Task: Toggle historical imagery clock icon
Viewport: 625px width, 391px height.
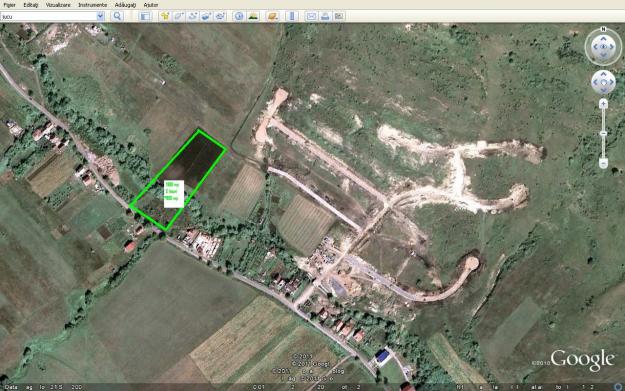Action: pyautogui.click(x=239, y=16)
